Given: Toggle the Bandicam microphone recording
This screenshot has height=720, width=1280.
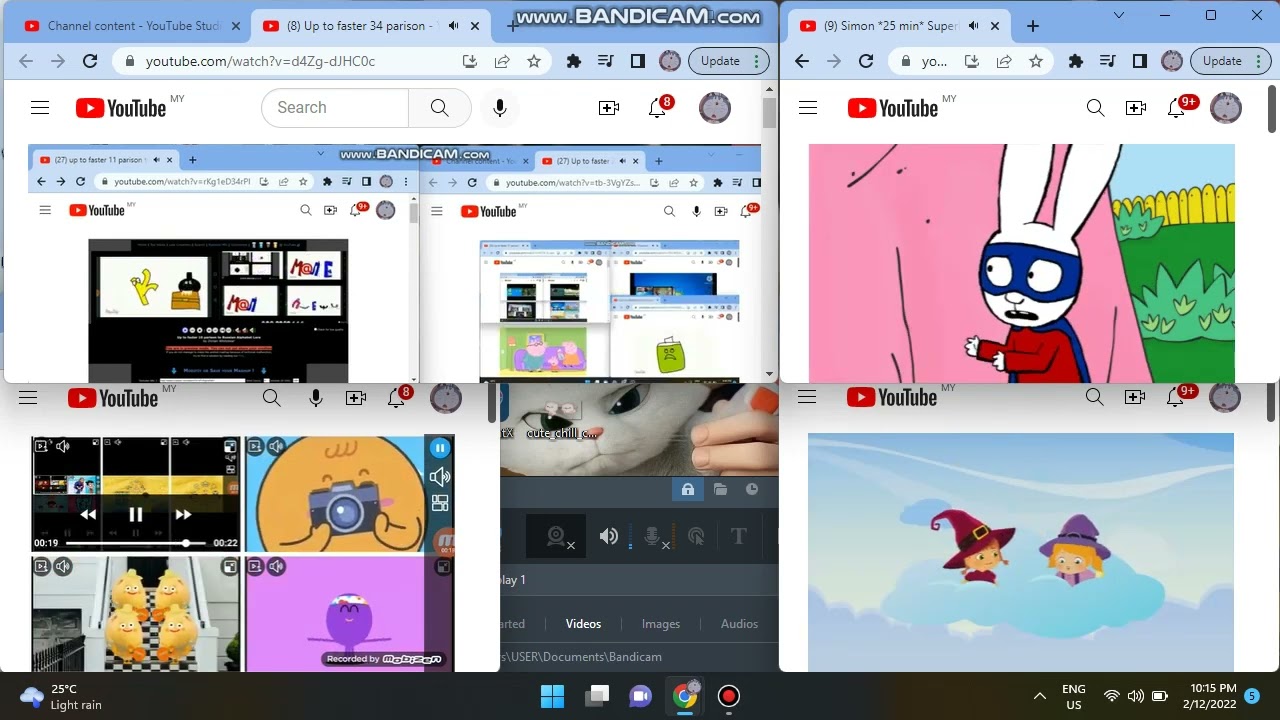Looking at the screenshot, I should point(654,537).
